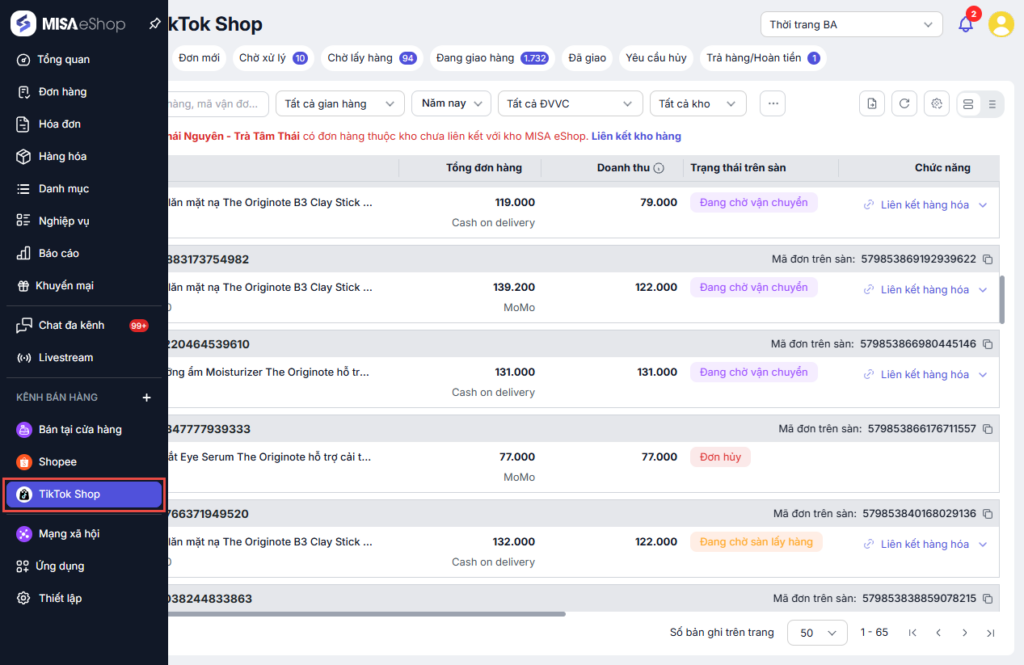
Task: Switch to card view layout
Action: click(967, 103)
